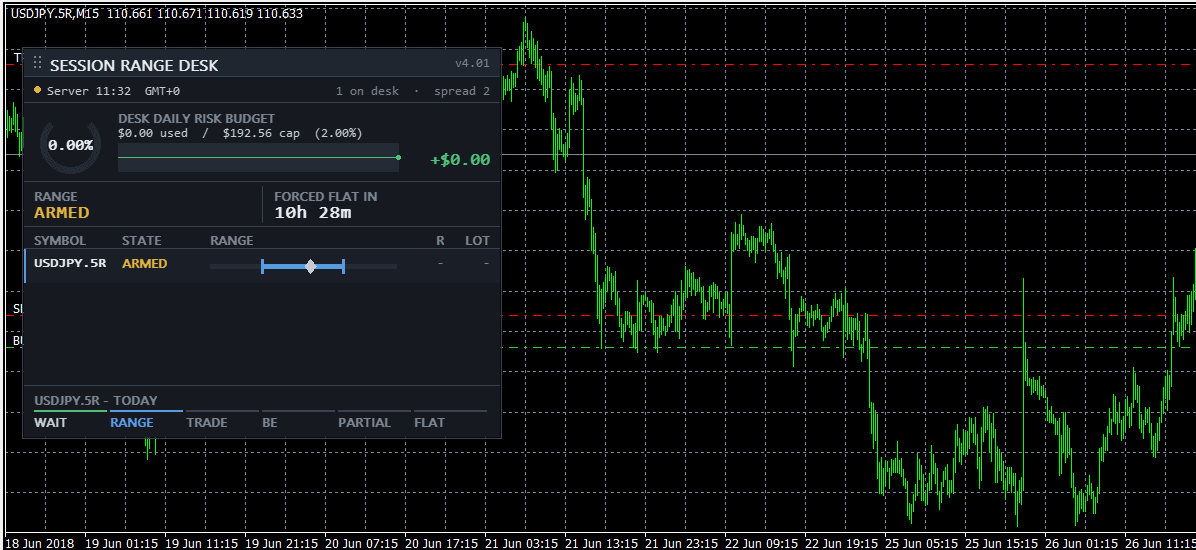Click the v4.01 version label
Image resolution: width=1196 pixels, height=550 pixels.
click(472, 63)
